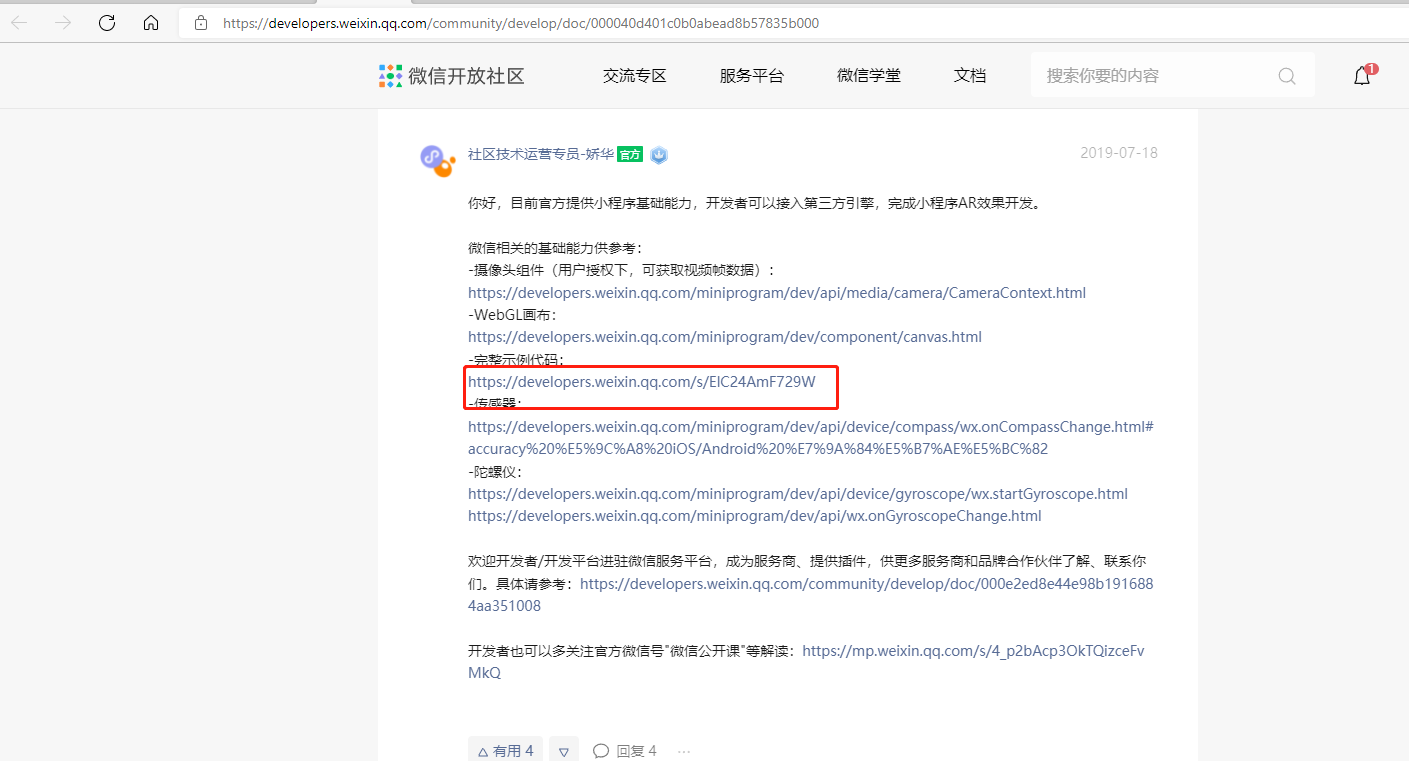
Task: Open the three-dot more options
Action: (684, 751)
